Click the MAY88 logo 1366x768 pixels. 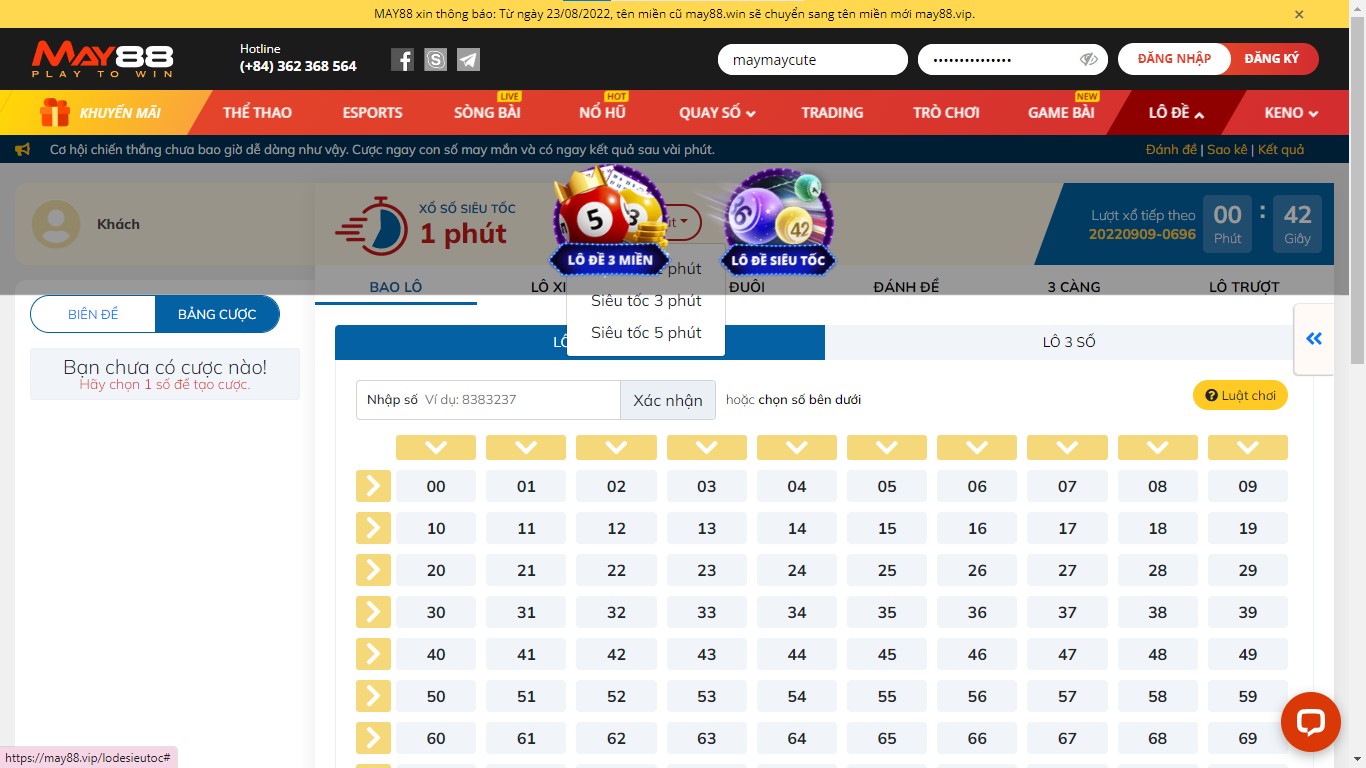pyautogui.click(x=102, y=60)
